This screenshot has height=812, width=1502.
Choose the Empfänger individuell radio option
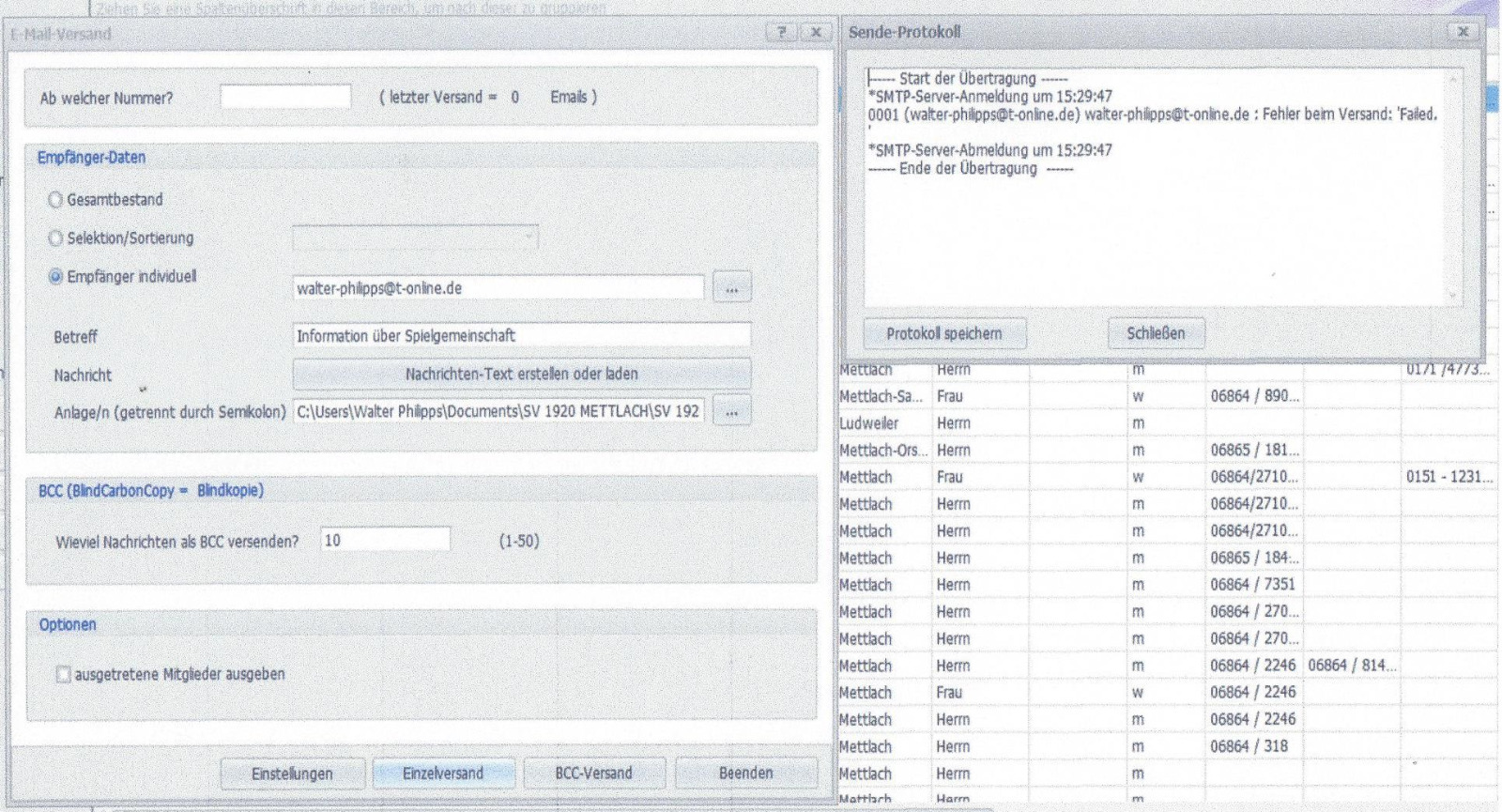click(55, 277)
